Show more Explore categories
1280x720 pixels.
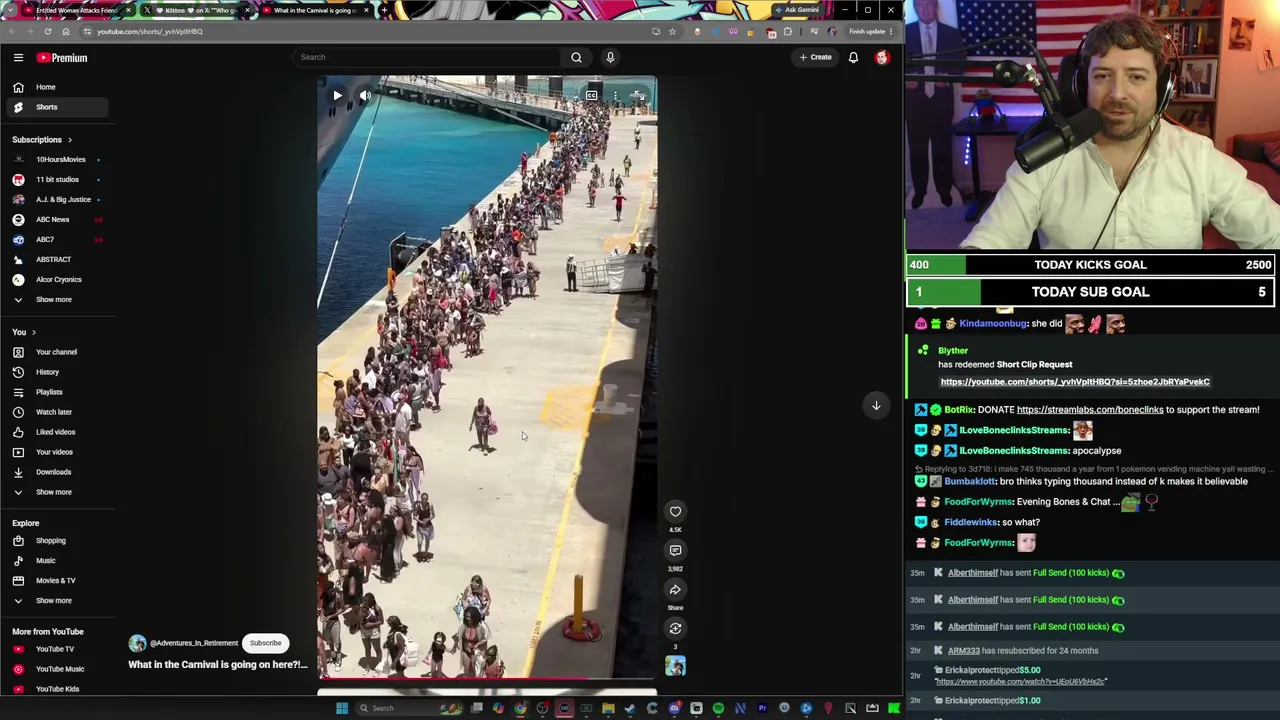(x=58, y=601)
